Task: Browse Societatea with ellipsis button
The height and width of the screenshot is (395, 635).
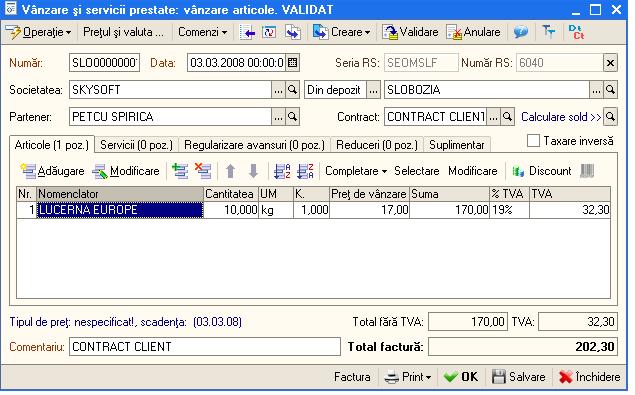Action: 278,90
